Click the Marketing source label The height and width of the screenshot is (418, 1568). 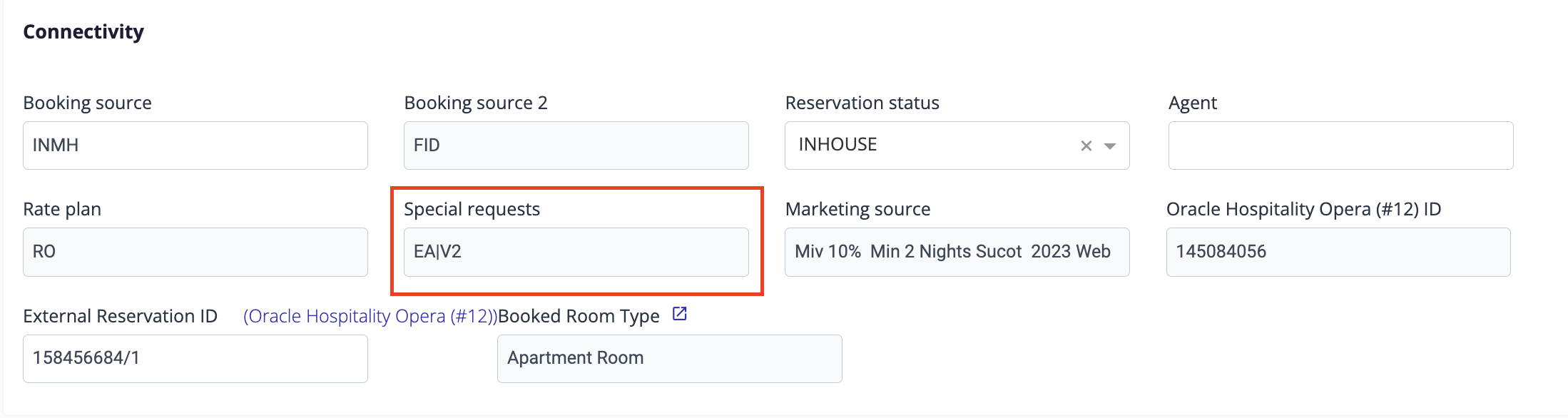point(857,209)
